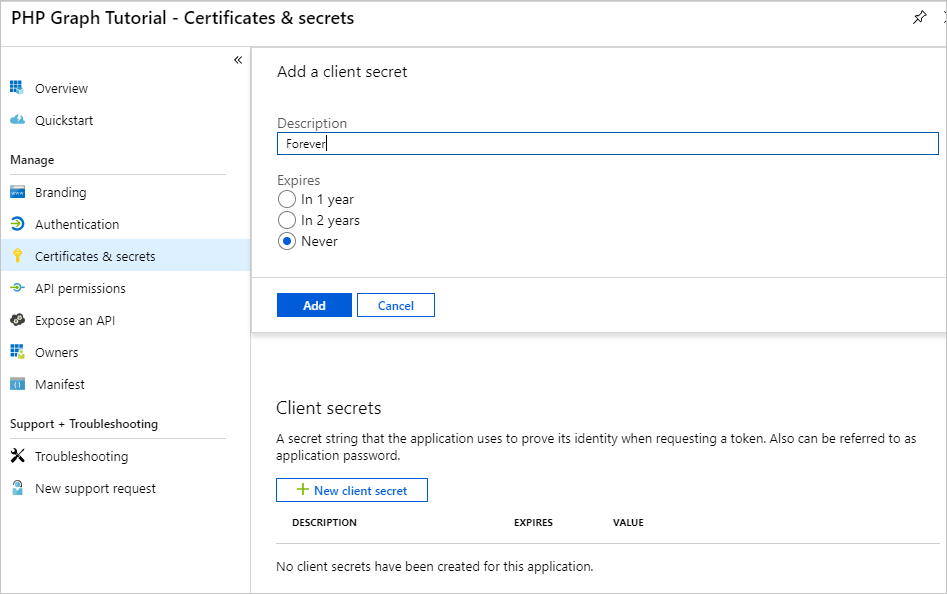Screen dimensions: 947x594
Task: Click the API permissions icon
Action: click(x=17, y=288)
